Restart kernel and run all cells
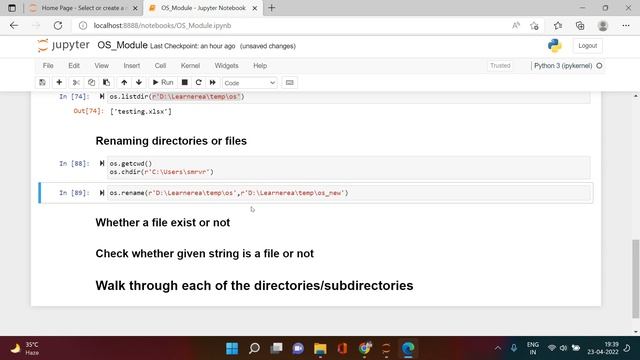 pyautogui.click(x=213, y=82)
